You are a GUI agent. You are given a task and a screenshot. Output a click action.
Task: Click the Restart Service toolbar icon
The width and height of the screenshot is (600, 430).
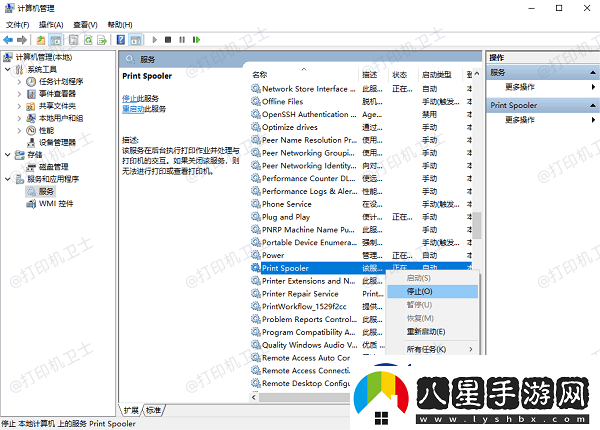[x=196, y=40]
